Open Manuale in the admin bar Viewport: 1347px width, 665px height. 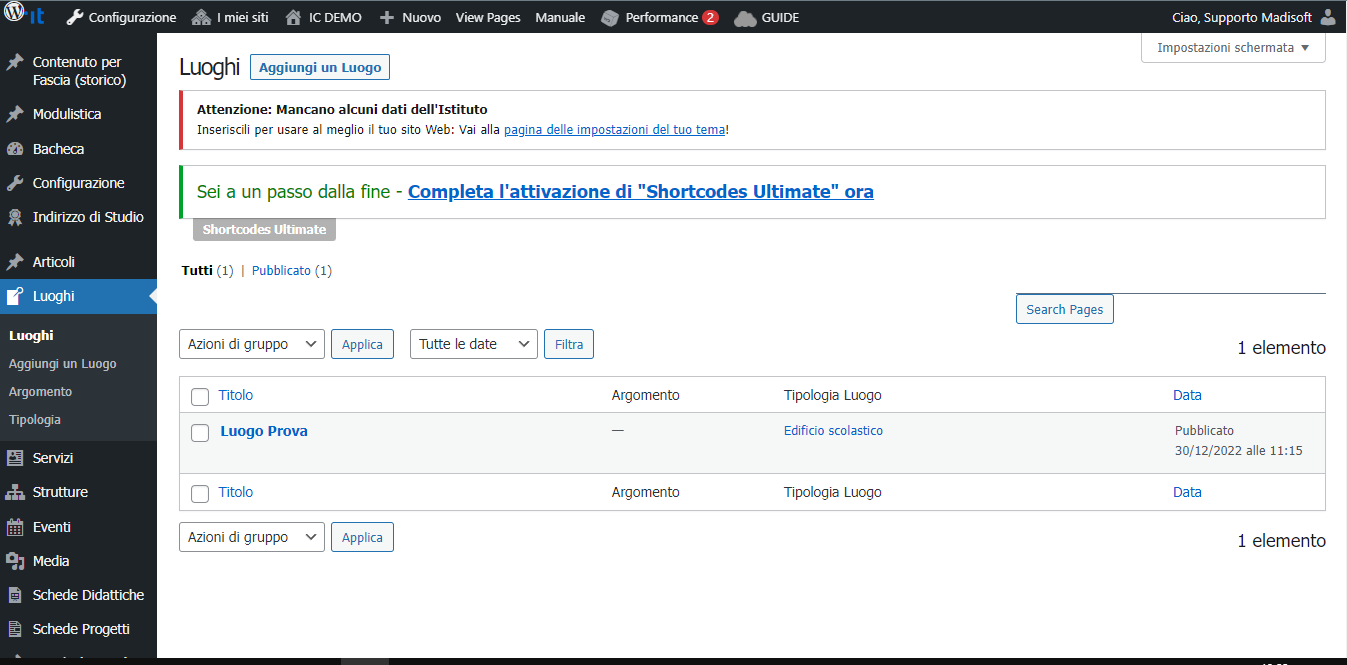(x=560, y=17)
